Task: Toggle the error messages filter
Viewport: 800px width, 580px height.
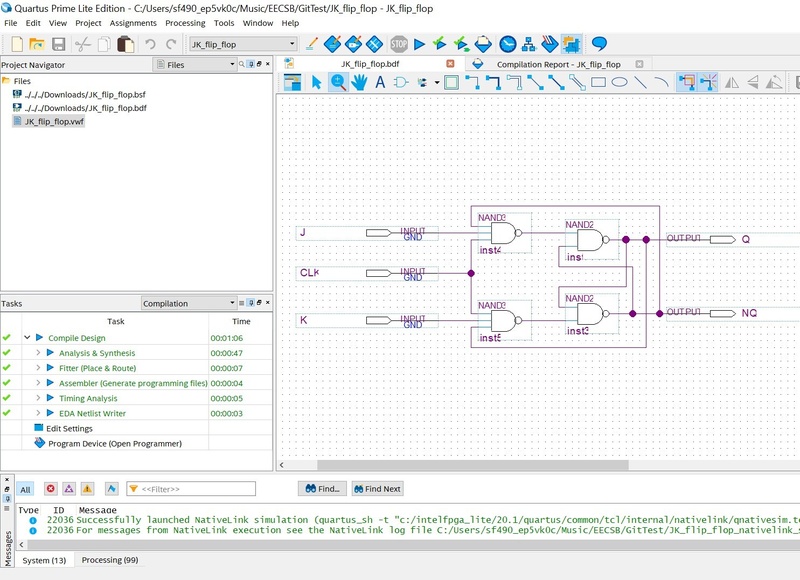Action: 50,489
